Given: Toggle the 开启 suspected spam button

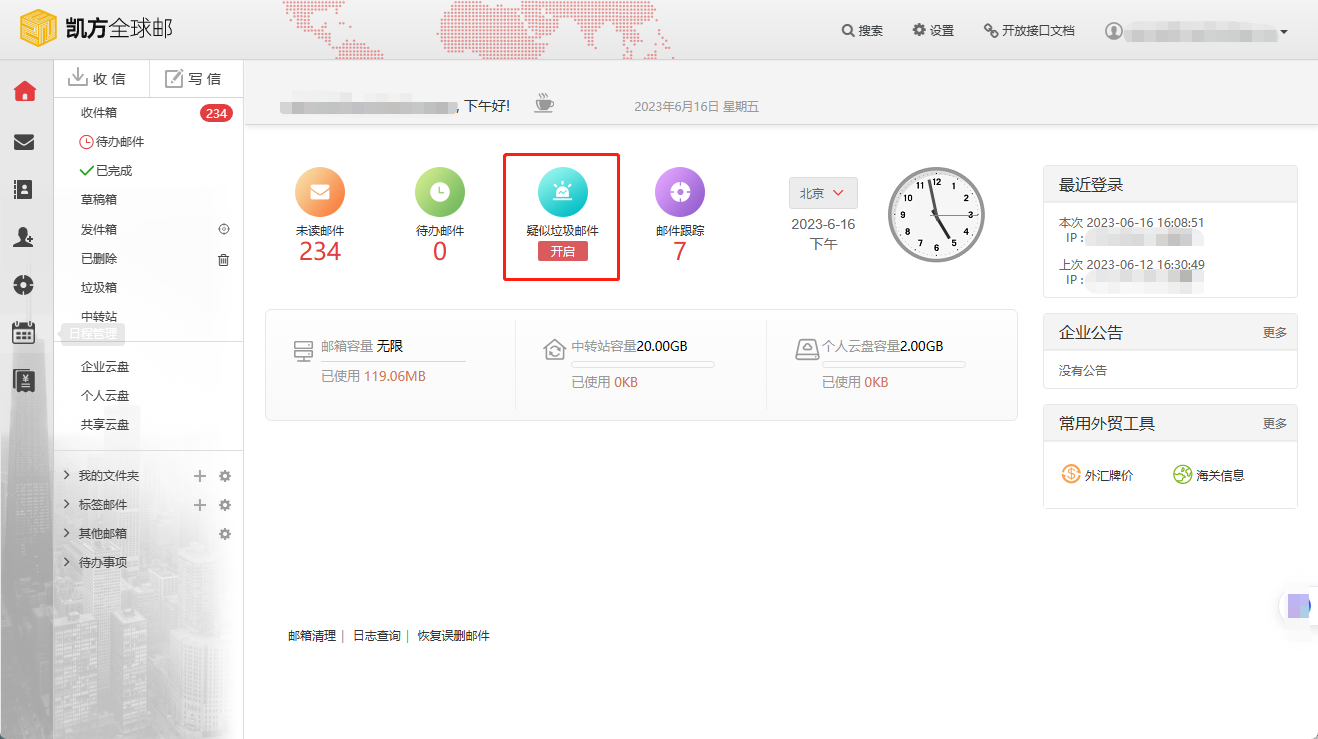Looking at the screenshot, I should tap(563, 251).
